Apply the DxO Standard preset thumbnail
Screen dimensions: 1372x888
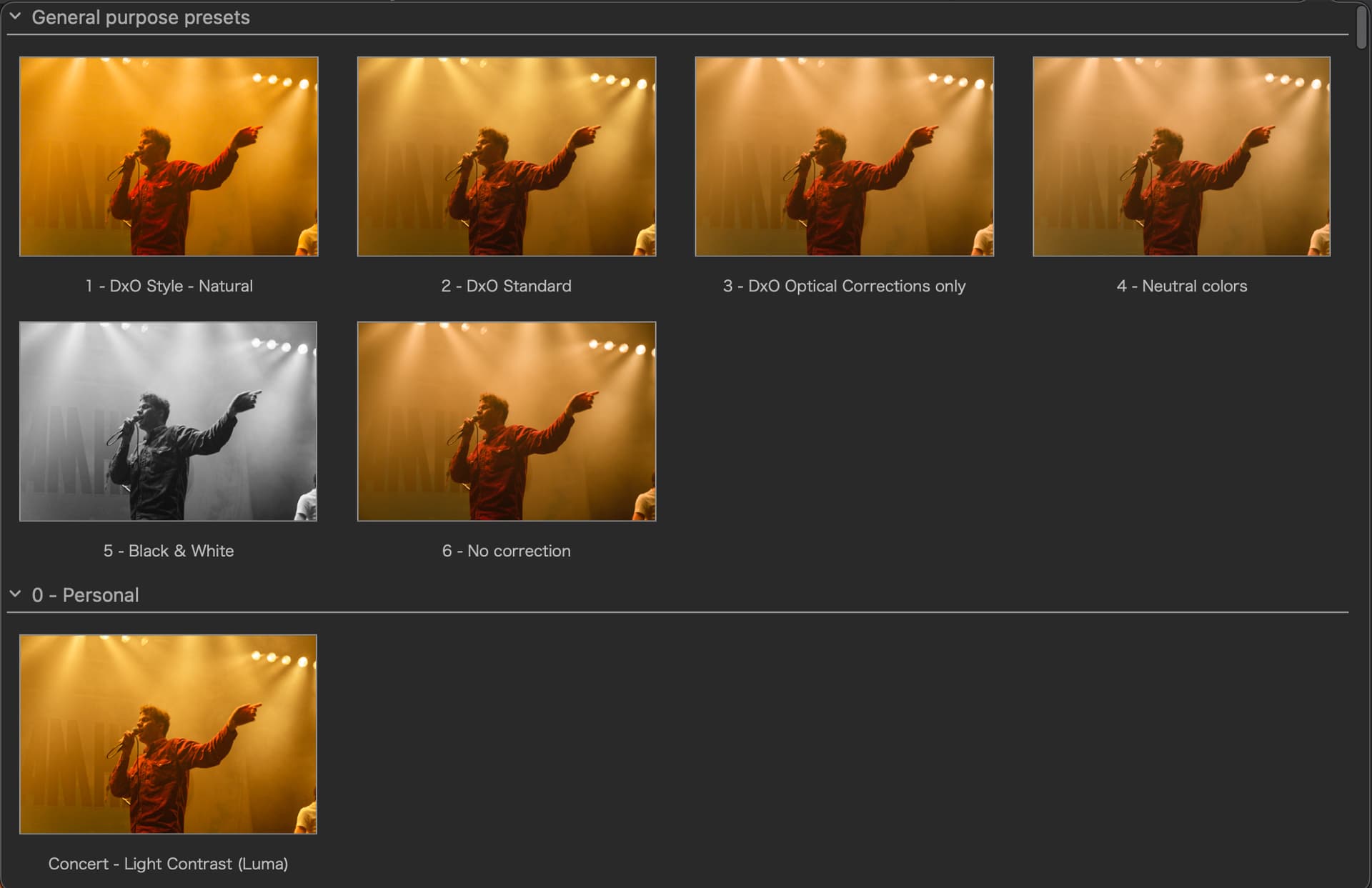point(507,156)
